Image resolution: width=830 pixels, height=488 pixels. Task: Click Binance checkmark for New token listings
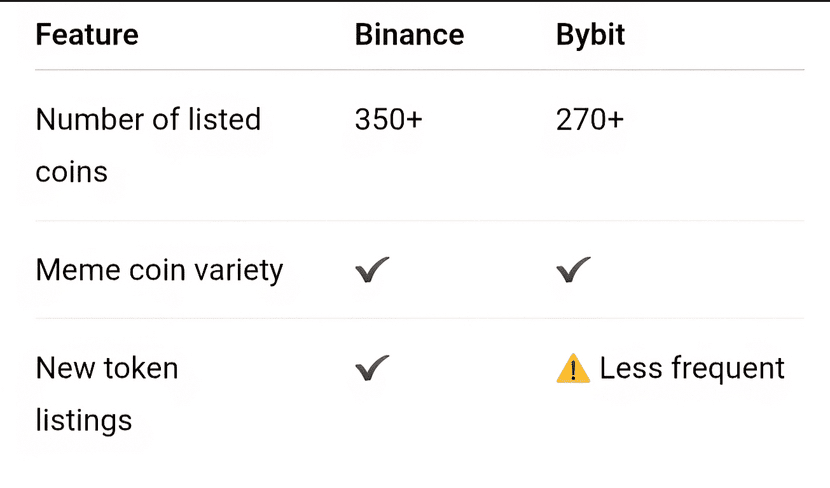(372, 369)
